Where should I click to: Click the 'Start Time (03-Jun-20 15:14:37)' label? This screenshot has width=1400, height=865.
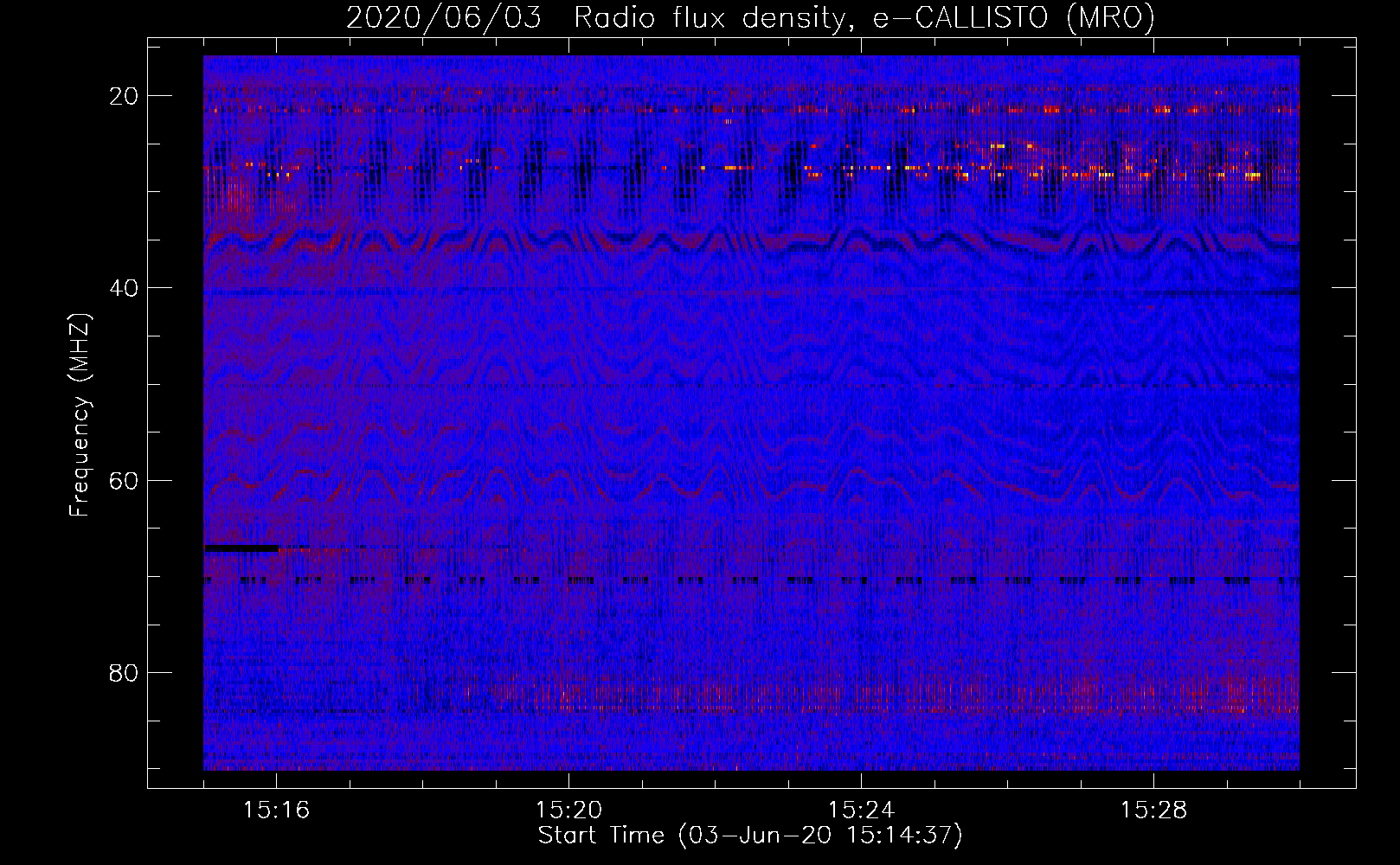click(750, 836)
